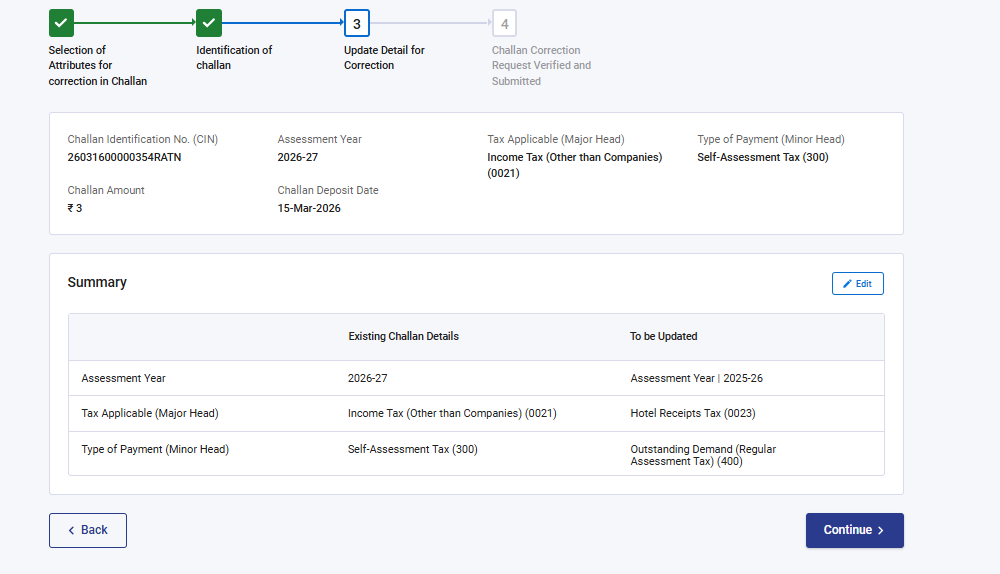Click the Identification of challan step label
This screenshot has height=574, width=1000.
coord(234,58)
